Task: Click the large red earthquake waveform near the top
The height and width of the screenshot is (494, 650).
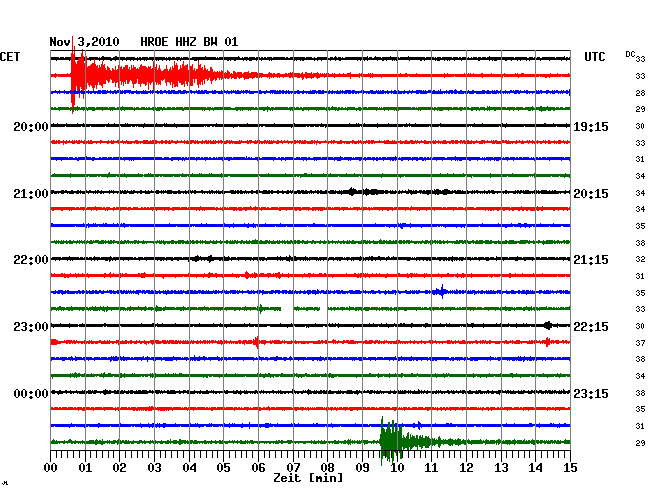Action: (x=149, y=75)
